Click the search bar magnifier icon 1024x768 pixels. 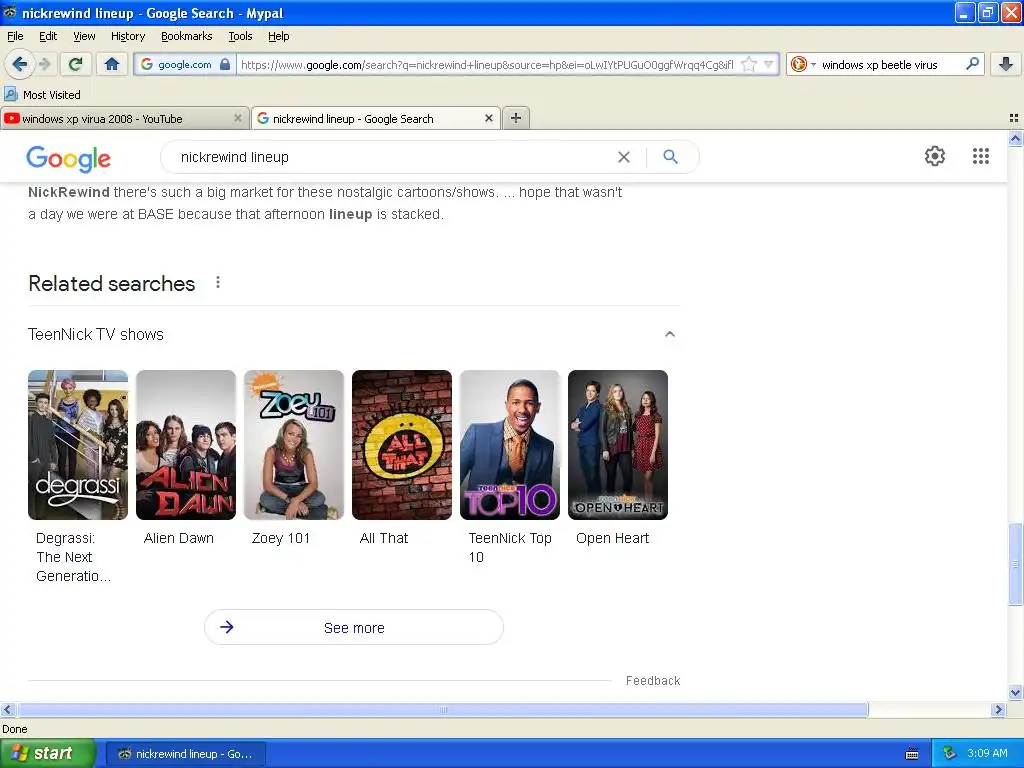pos(972,64)
